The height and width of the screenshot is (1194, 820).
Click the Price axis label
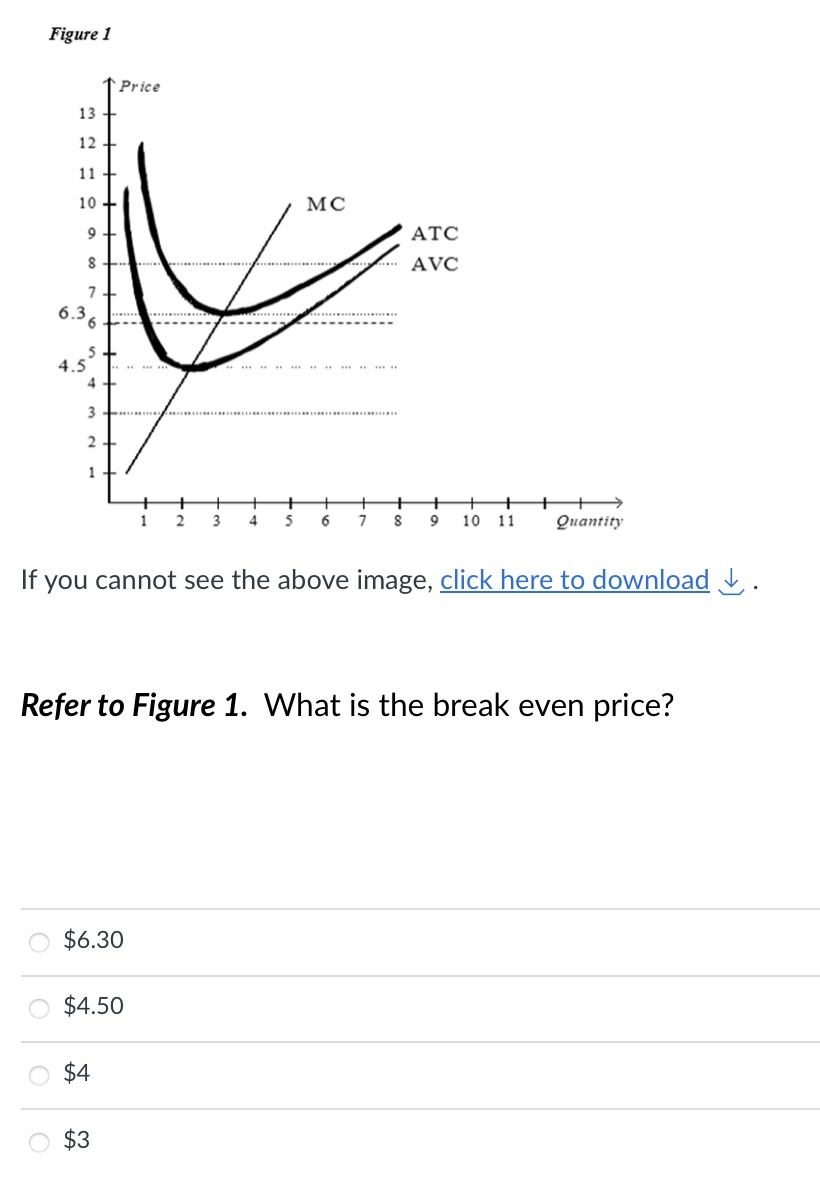click(x=140, y=87)
